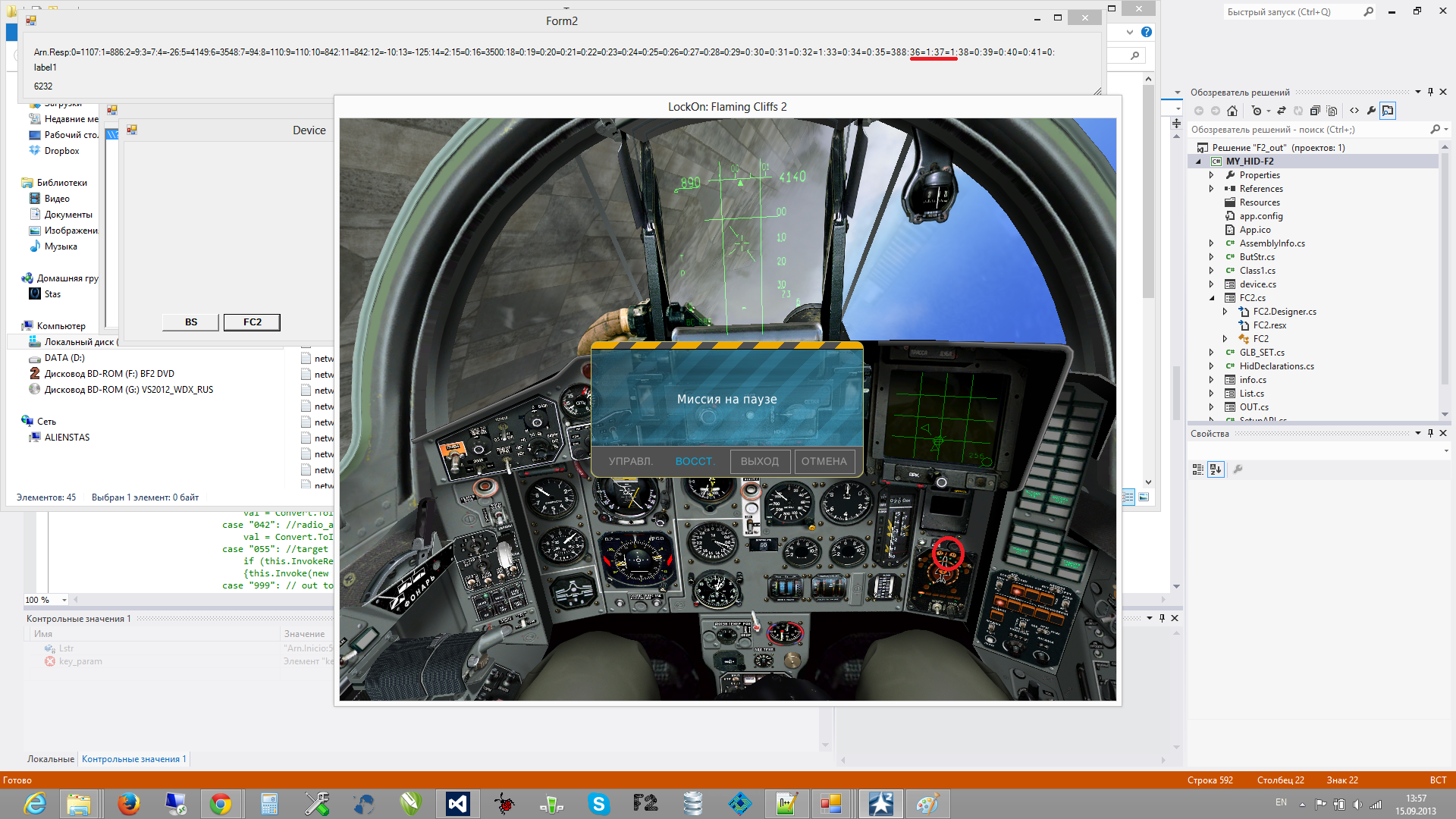Image resolution: width=1456 pixels, height=819 pixels.
Task: Click Alphabetical sort icon in Properties panel
Action: click(x=1216, y=469)
